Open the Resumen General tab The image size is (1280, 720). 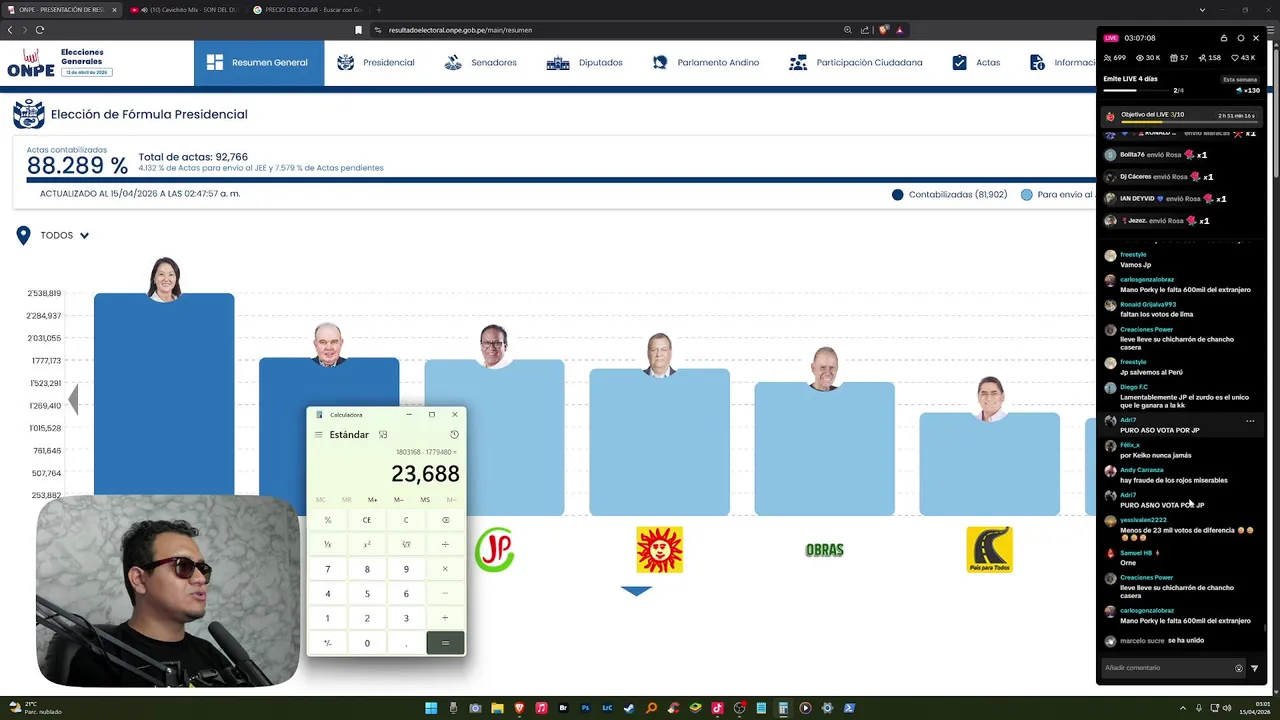259,63
